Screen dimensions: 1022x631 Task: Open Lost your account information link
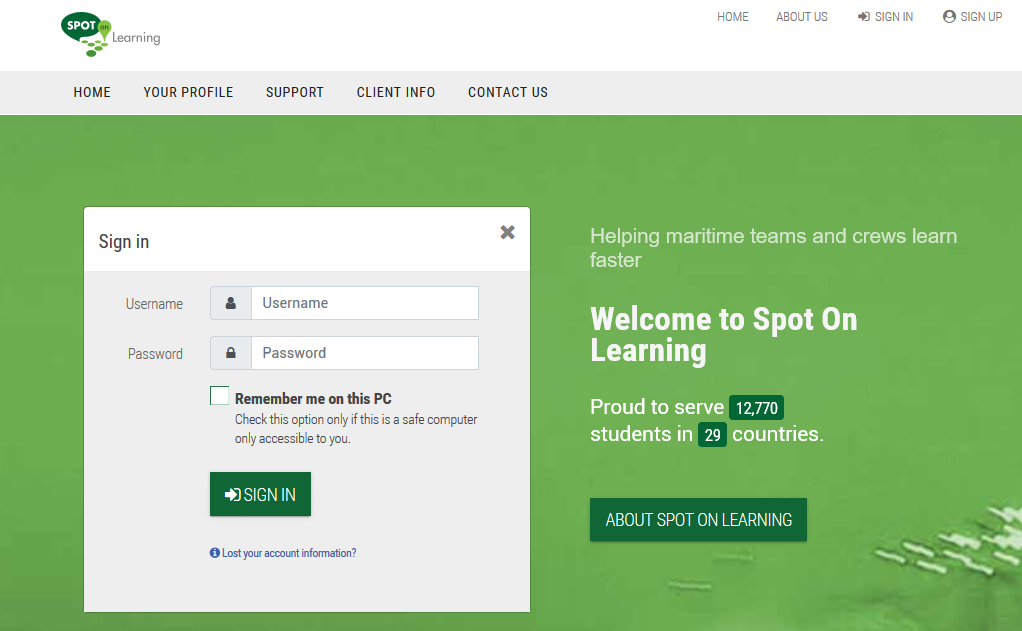click(x=289, y=553)
